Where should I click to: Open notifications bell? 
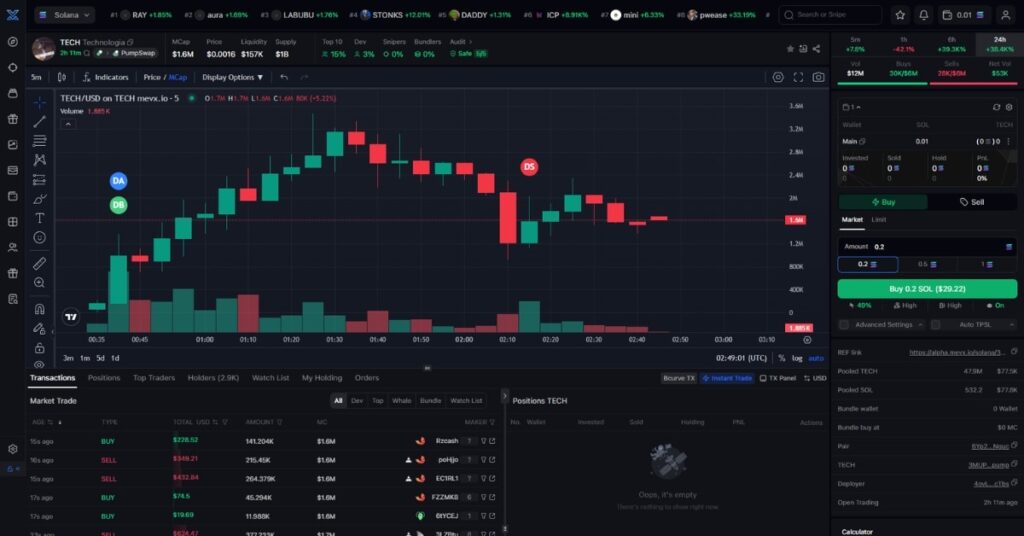coord(923,14)
